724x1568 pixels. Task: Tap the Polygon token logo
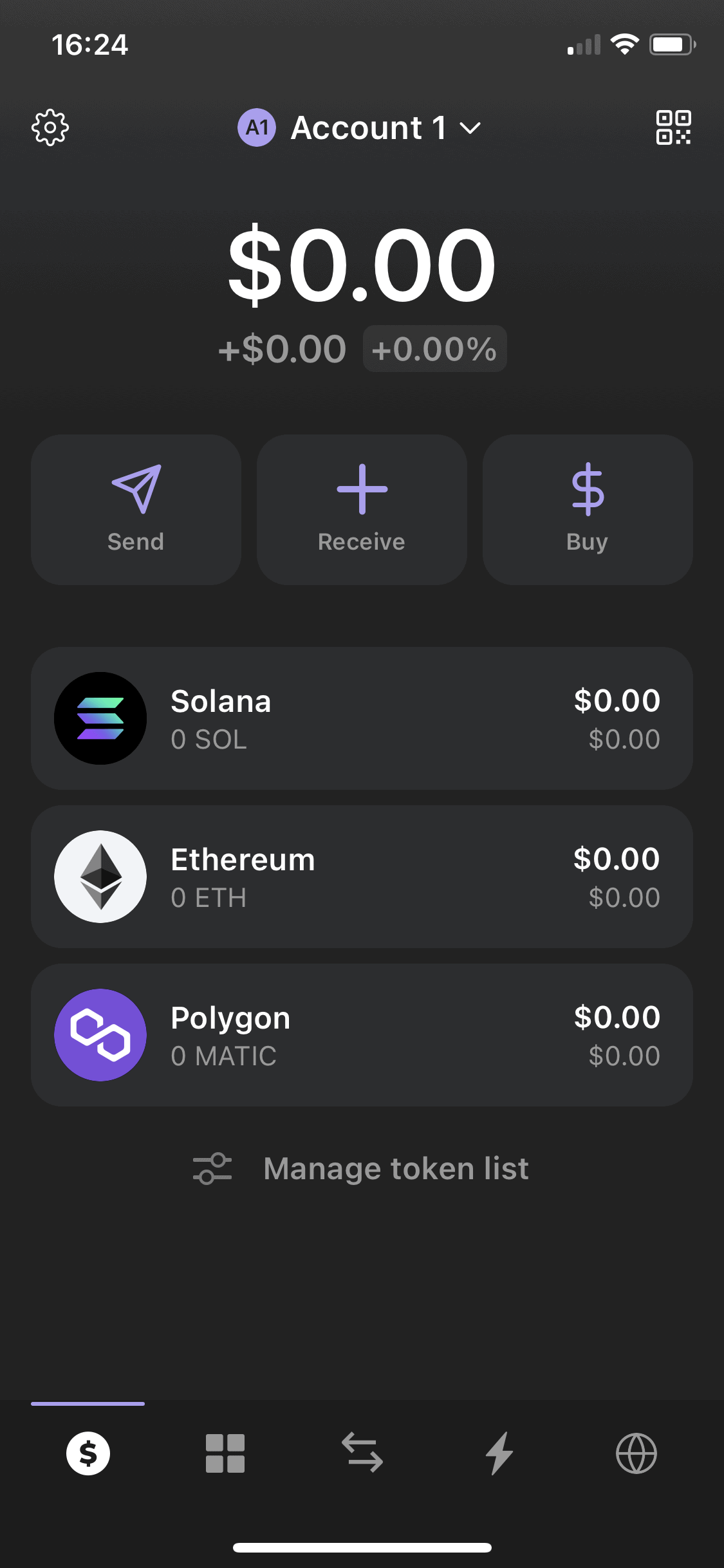(100, 1035)
